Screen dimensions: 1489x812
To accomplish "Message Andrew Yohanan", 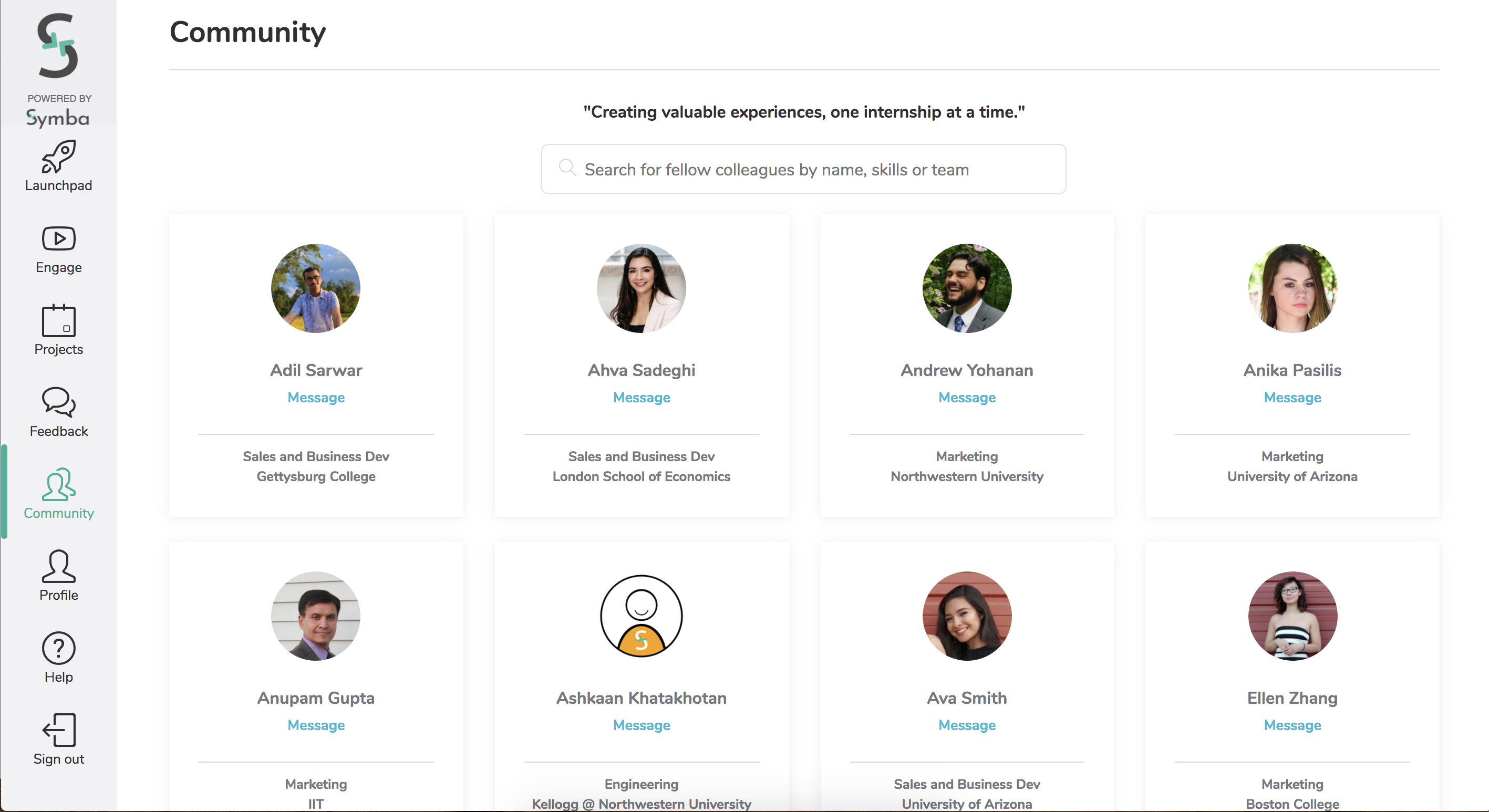I will coord(966,398).
